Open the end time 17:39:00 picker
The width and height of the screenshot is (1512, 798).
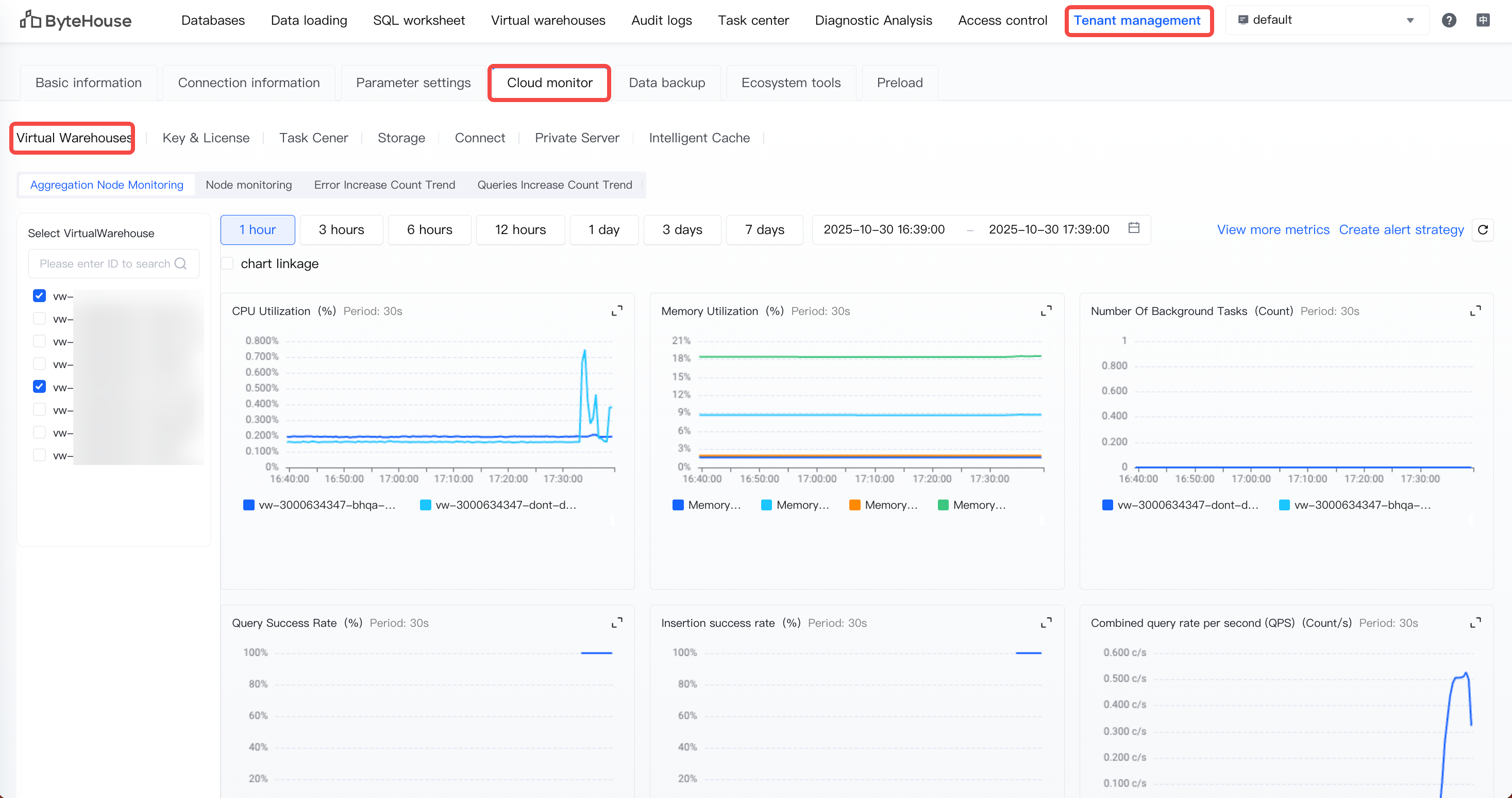1048,229
